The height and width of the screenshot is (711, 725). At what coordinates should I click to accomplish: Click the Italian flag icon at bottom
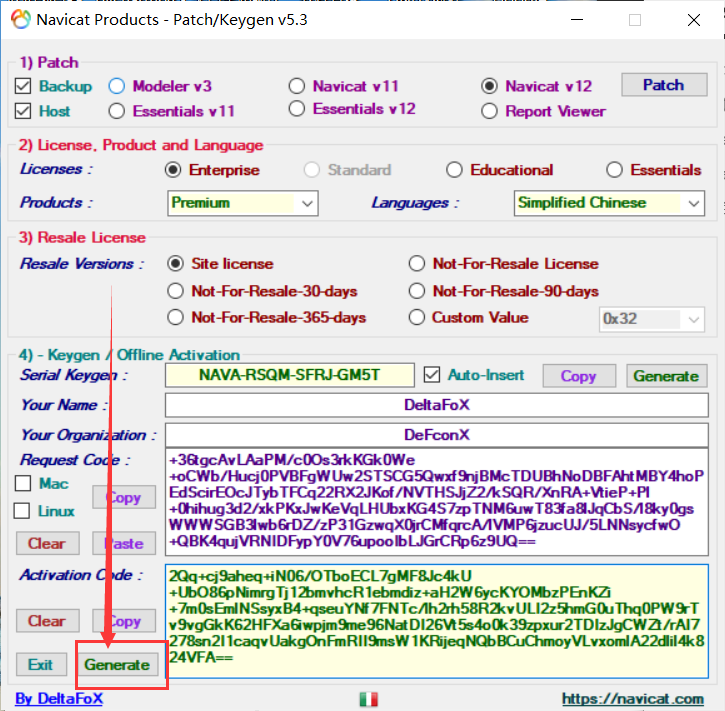[369, 699]
